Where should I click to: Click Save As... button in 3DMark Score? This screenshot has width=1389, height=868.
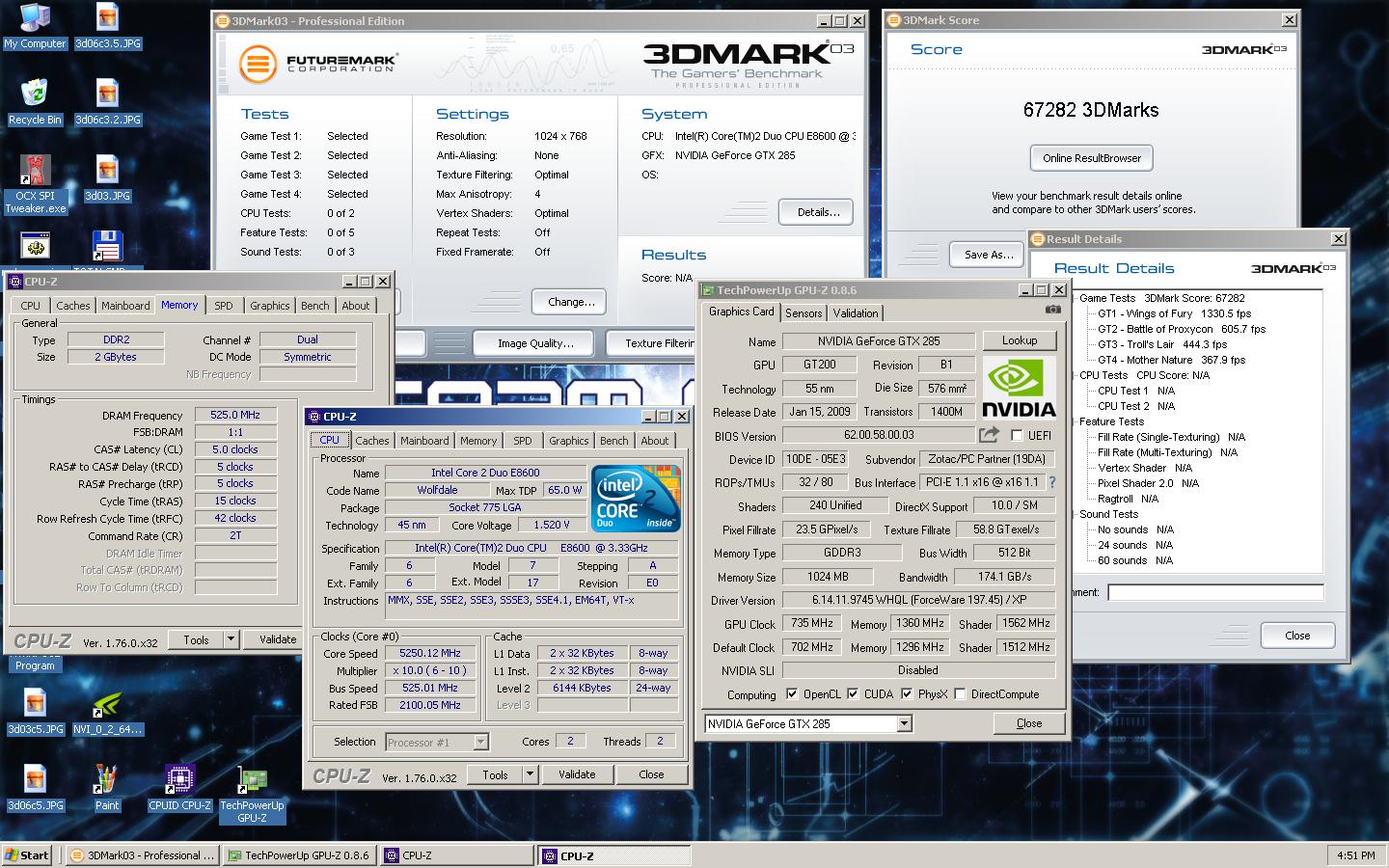coord(989,255)
